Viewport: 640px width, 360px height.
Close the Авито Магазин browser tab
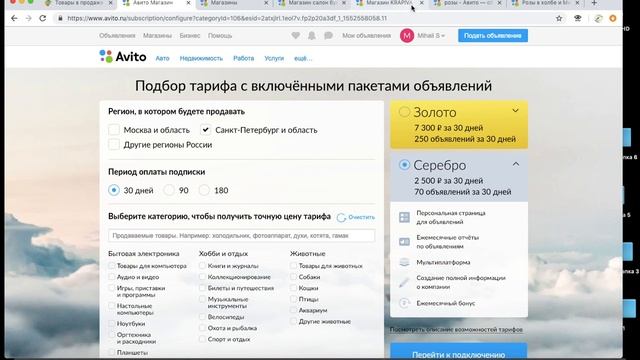pos(188,3)
